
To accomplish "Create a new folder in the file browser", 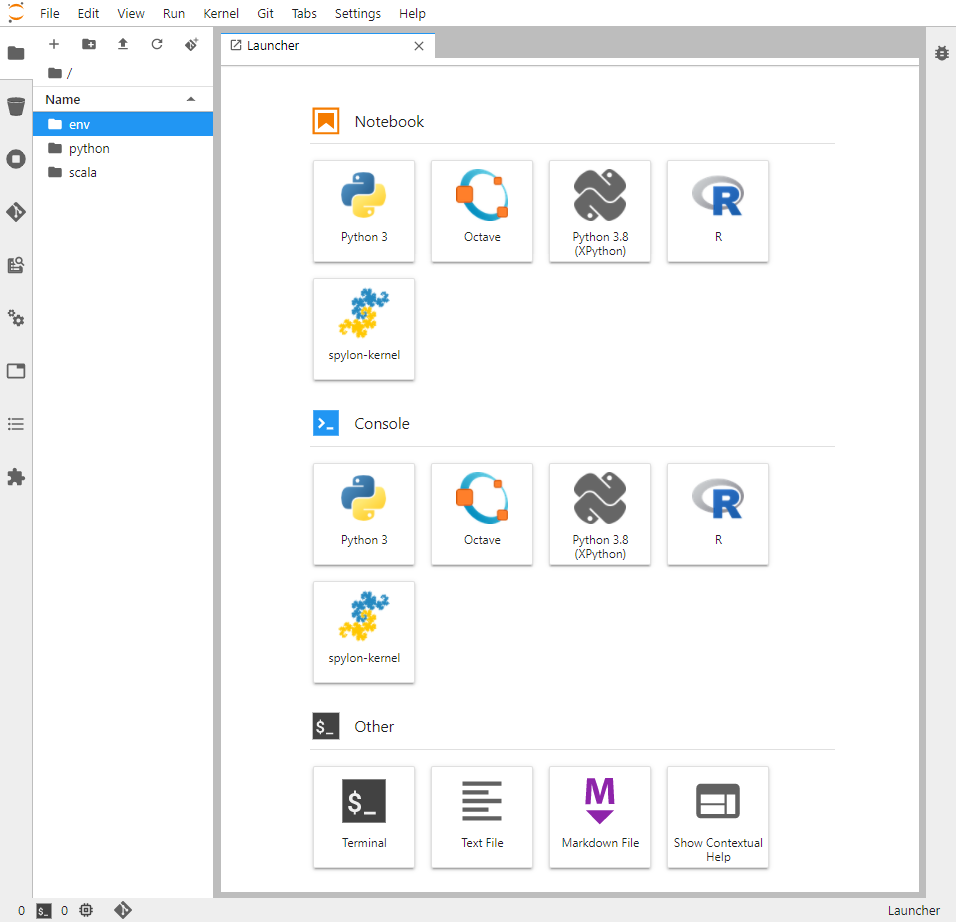I will point(88,44).
